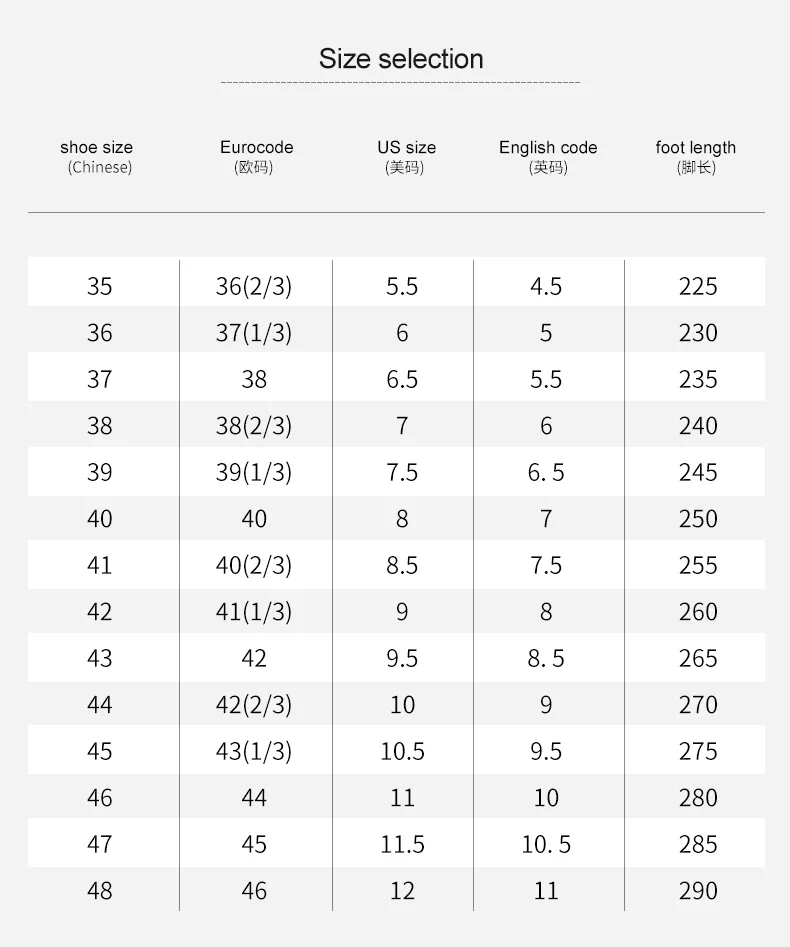
Task: Click US size 9.5 cell
Action: click(402, 658)
